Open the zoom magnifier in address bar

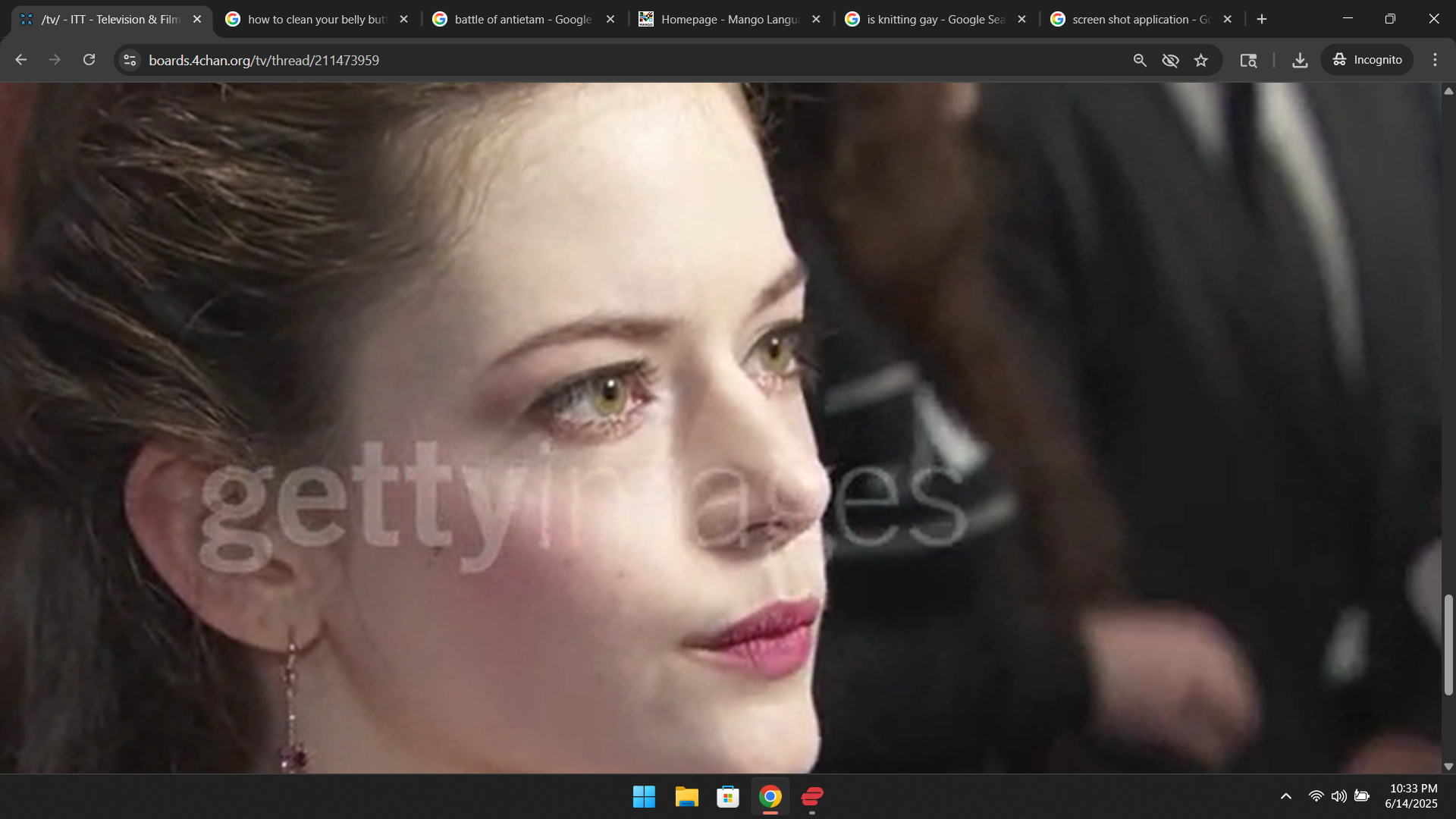tap(1140, 60)
